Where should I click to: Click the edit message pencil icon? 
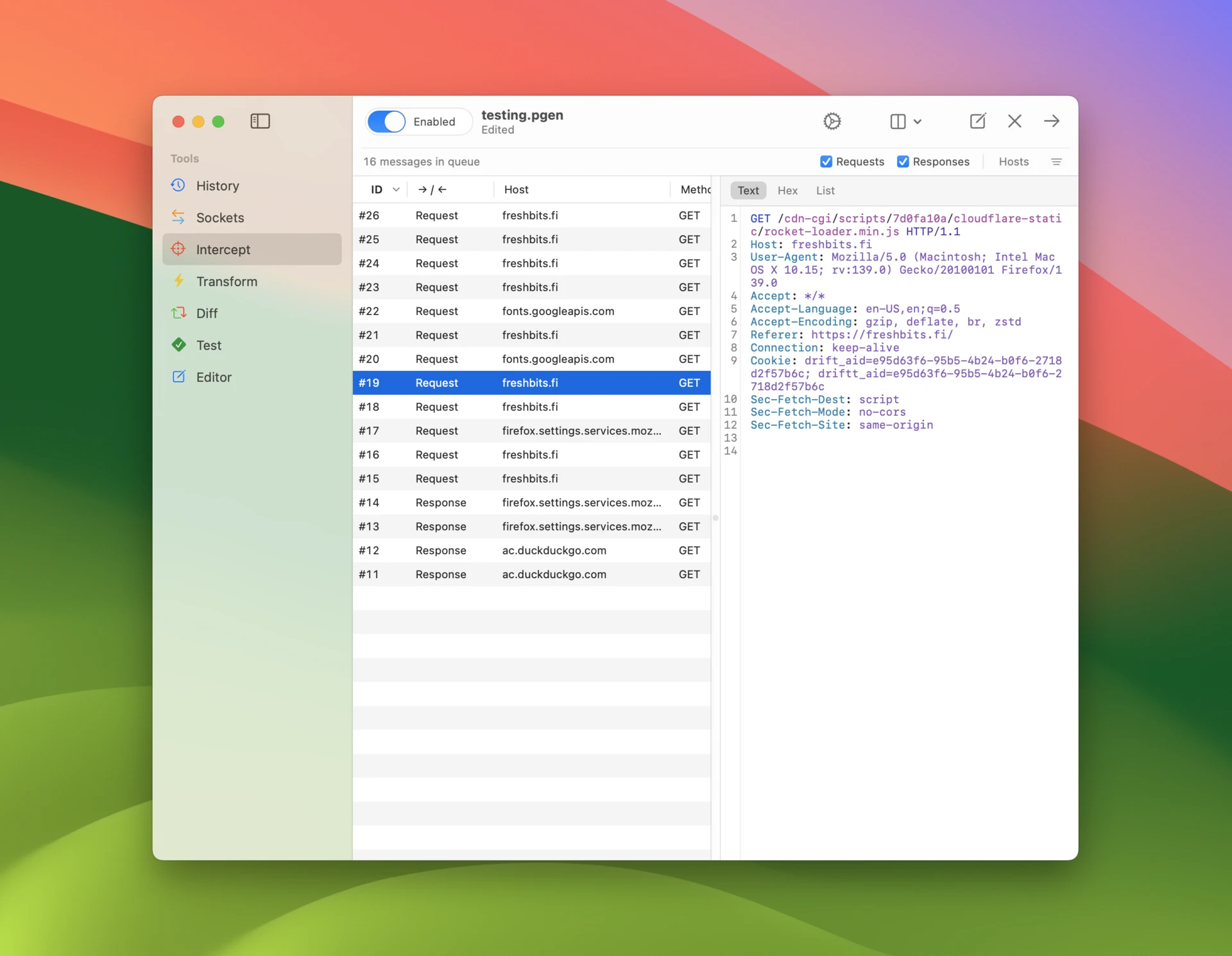977,121
